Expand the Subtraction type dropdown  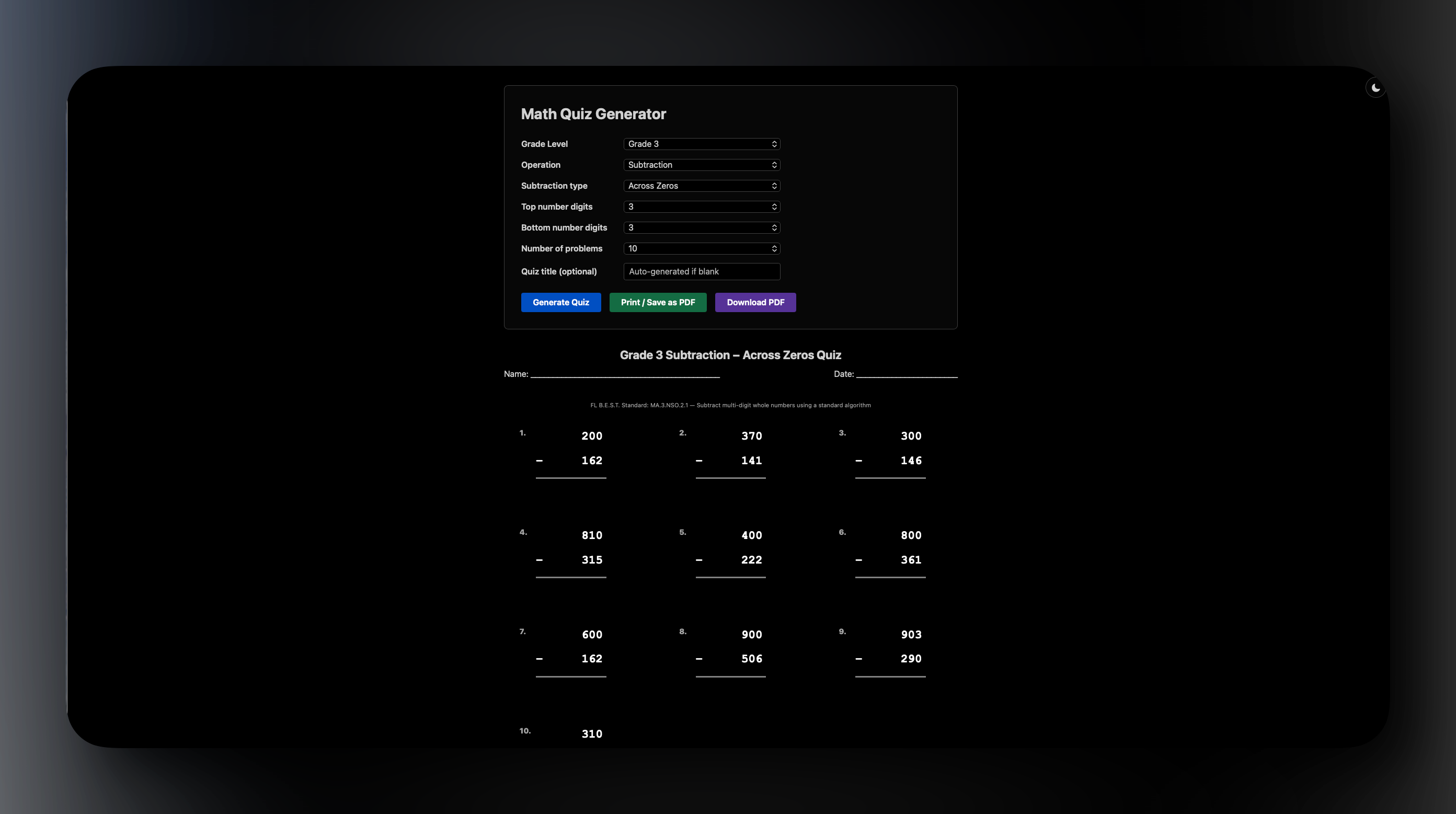point(702,186)
